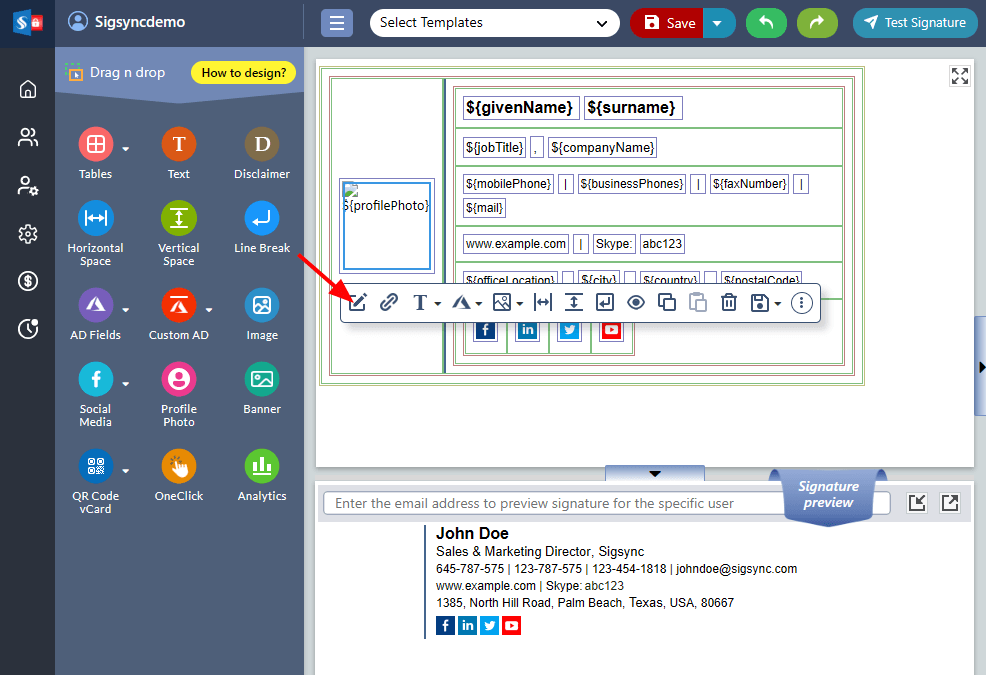This screenshot has width=986, height=675.
Task: Open Settings gear in left sidebar
Action: pyautogui.click(x=28, y=234)
